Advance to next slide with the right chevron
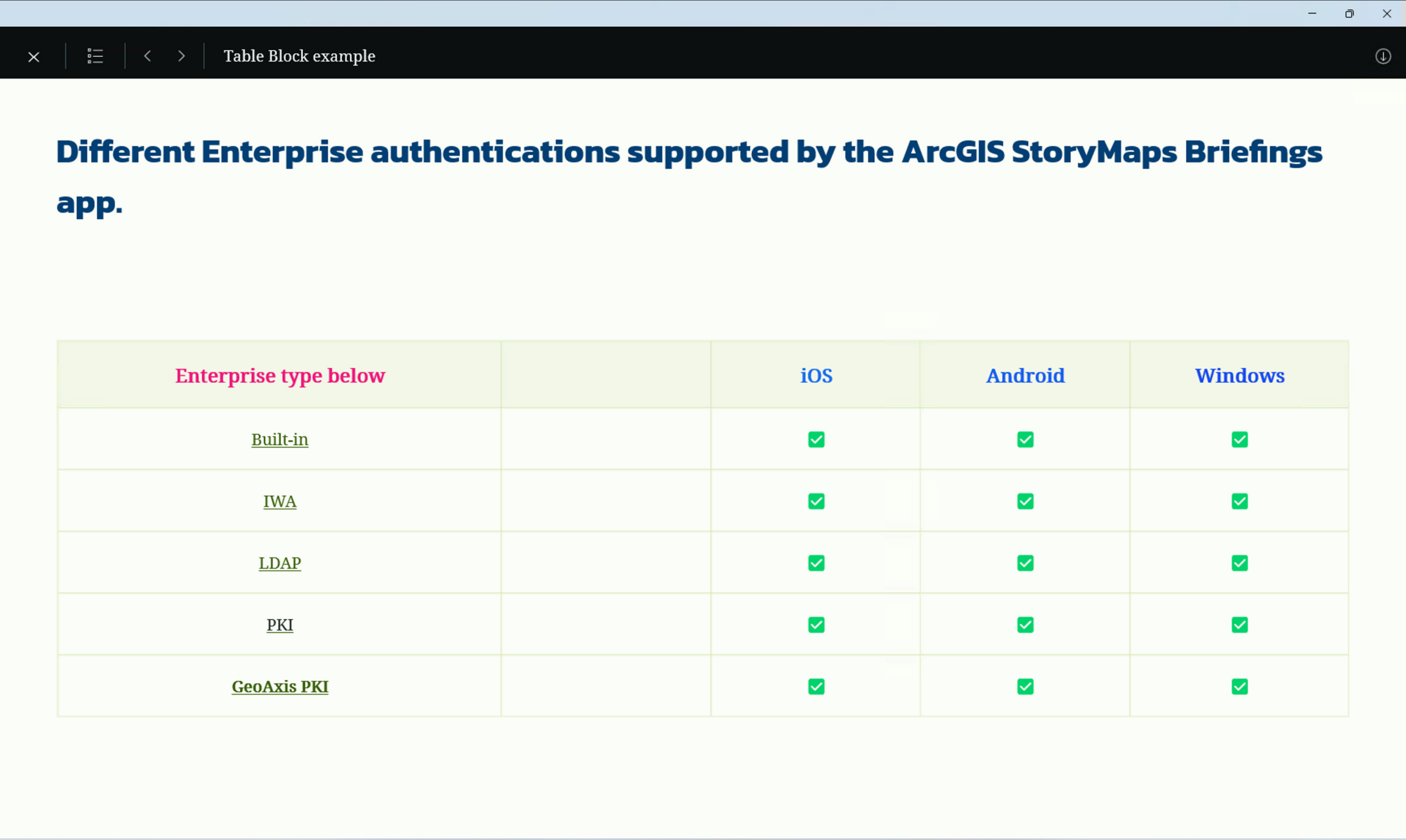Image resolution: width=1406 pixels, height=840 pixels. click(x=181, y=56)
